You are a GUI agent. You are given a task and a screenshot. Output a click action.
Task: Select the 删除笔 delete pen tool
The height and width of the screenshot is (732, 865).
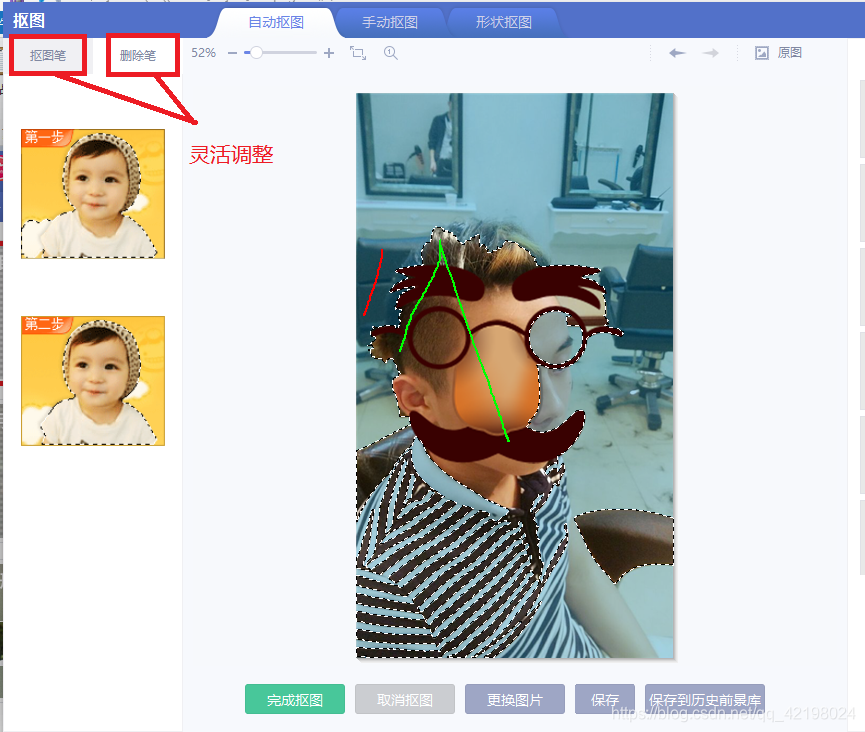(x=138, y=55)
